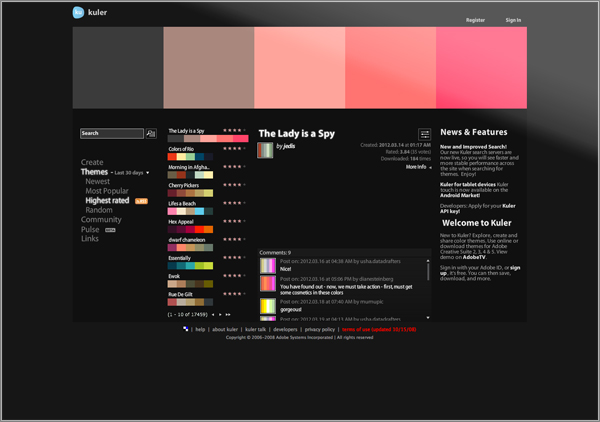Go to the previous page of themes
This screenshot has width=600, height=422.
click(x=213, y=314)
